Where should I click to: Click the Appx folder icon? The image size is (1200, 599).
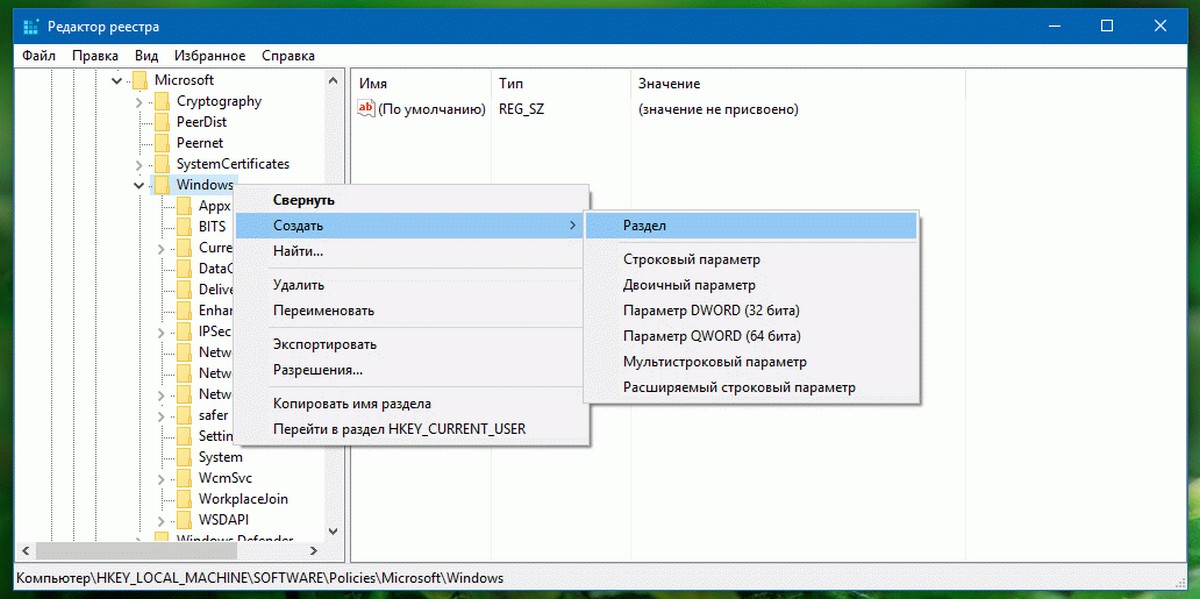183,206
